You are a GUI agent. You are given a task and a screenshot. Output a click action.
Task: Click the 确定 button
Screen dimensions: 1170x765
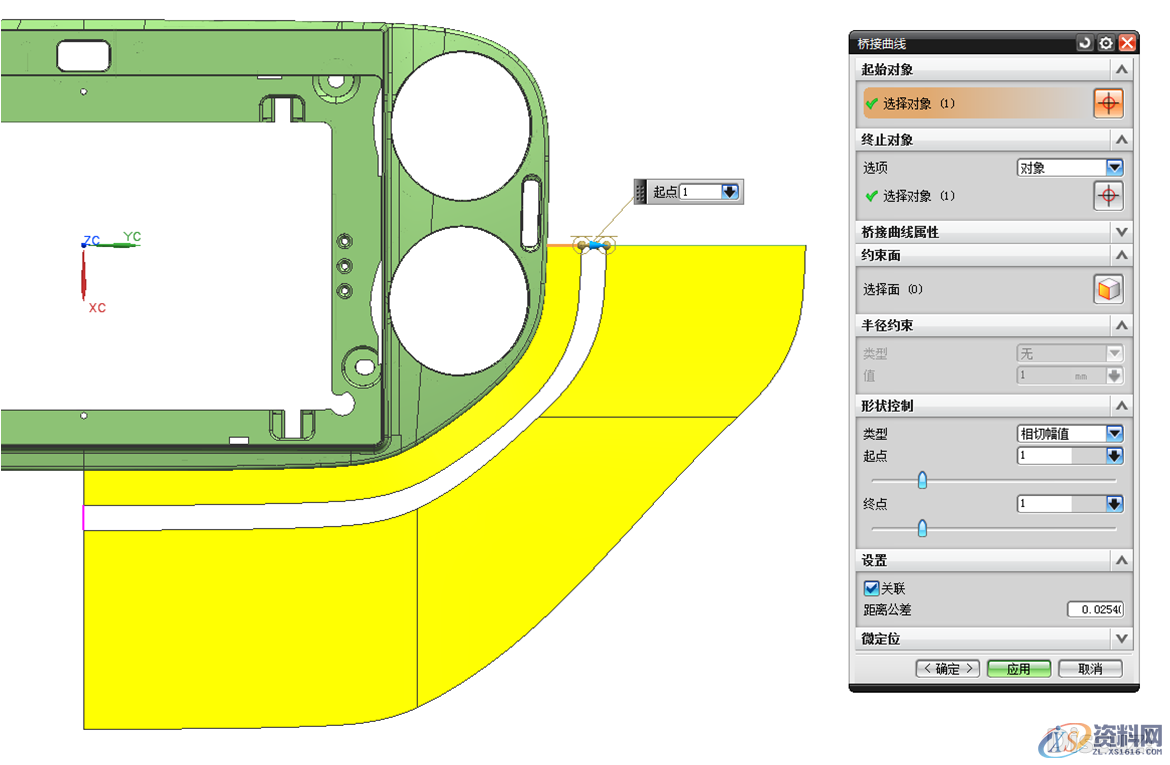pos(948,669)
